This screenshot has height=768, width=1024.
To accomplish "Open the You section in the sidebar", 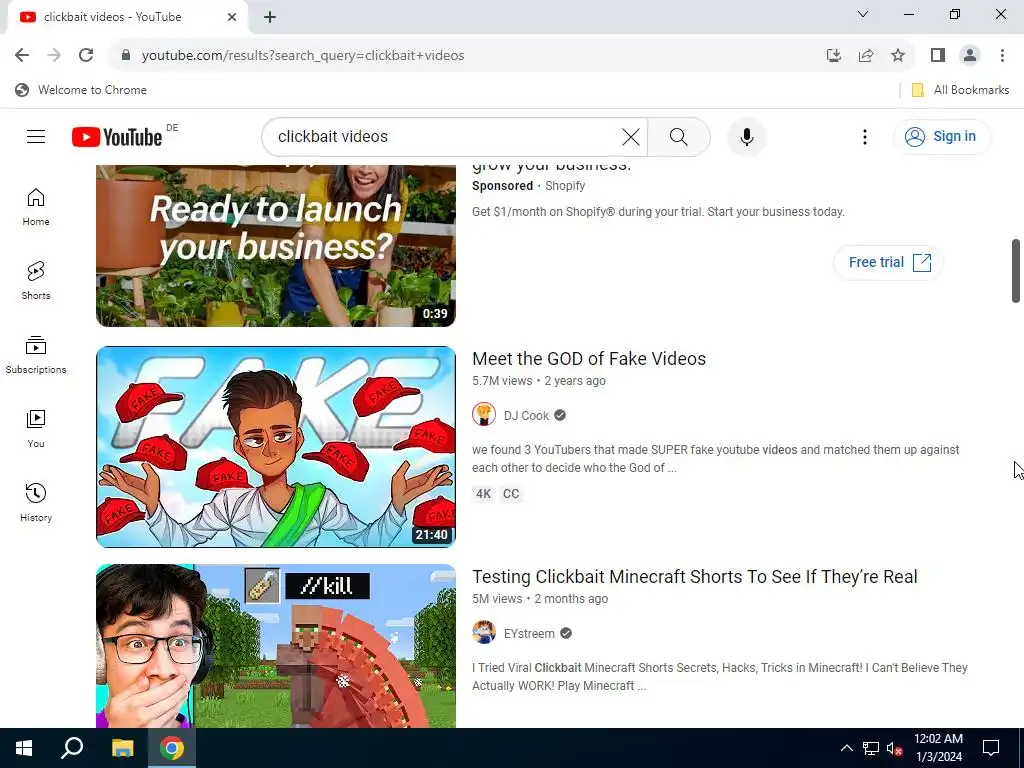I will [36, 428].
